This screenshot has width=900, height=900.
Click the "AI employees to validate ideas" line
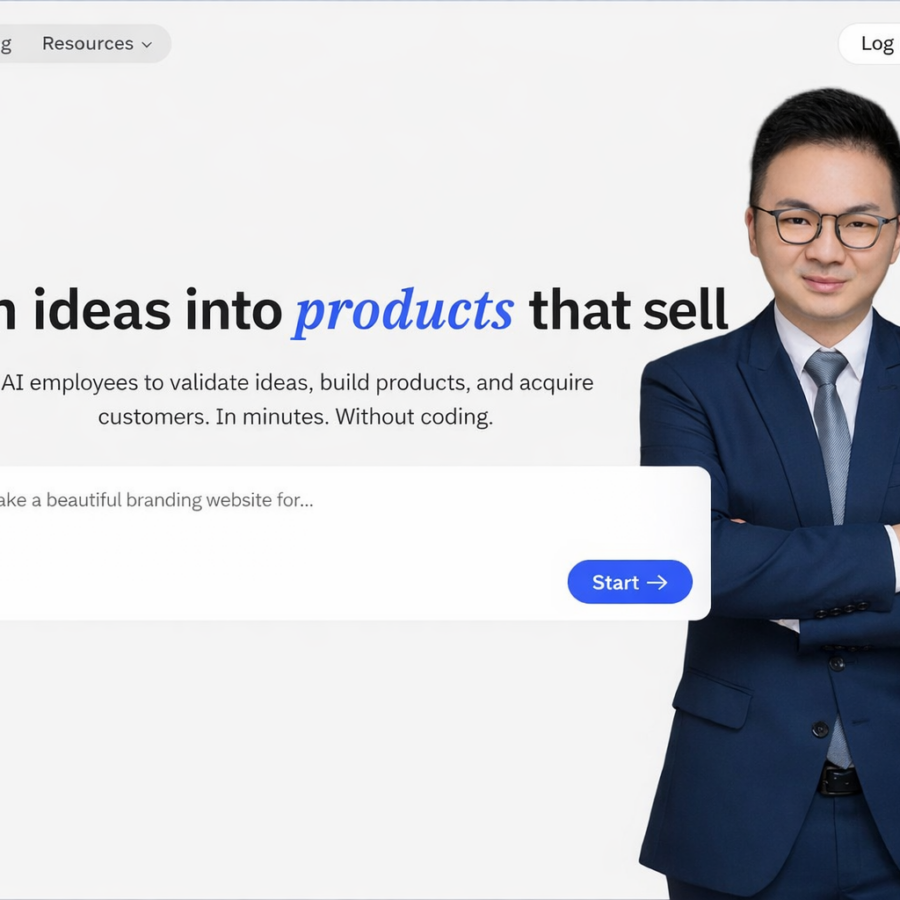coord(157,383)
